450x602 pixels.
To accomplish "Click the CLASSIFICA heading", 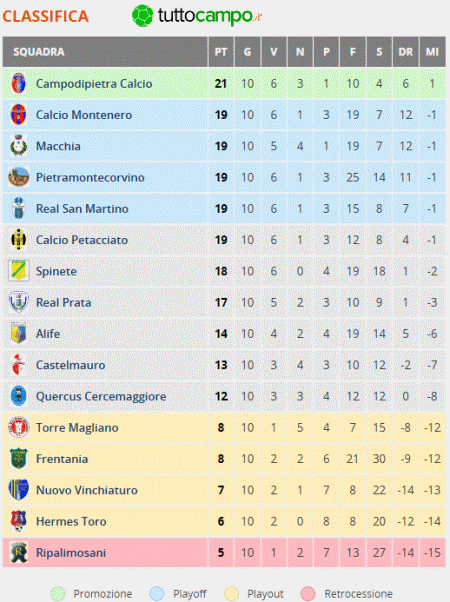I will tap(46, 17).
